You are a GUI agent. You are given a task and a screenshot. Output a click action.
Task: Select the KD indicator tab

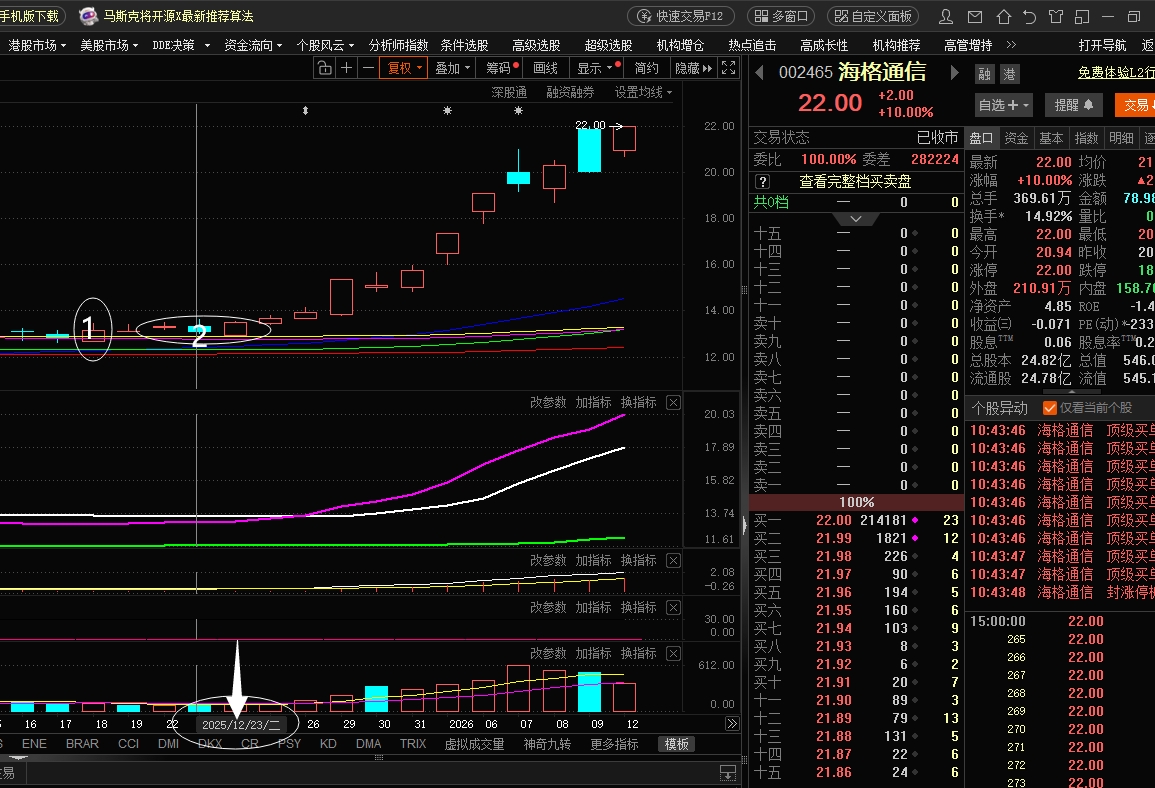click(329, 744)
